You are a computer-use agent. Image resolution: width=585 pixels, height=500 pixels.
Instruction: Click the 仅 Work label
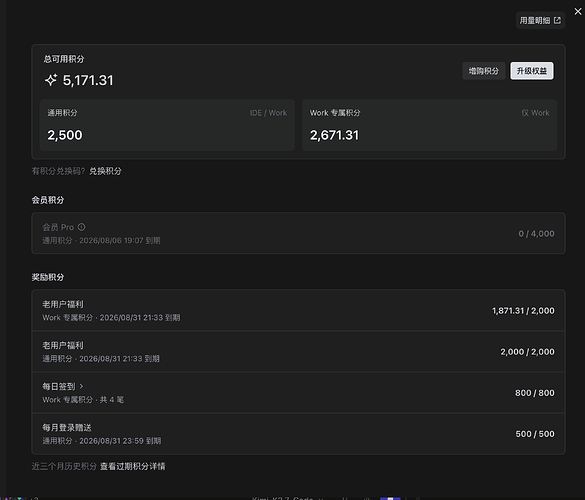click(535, 113)
